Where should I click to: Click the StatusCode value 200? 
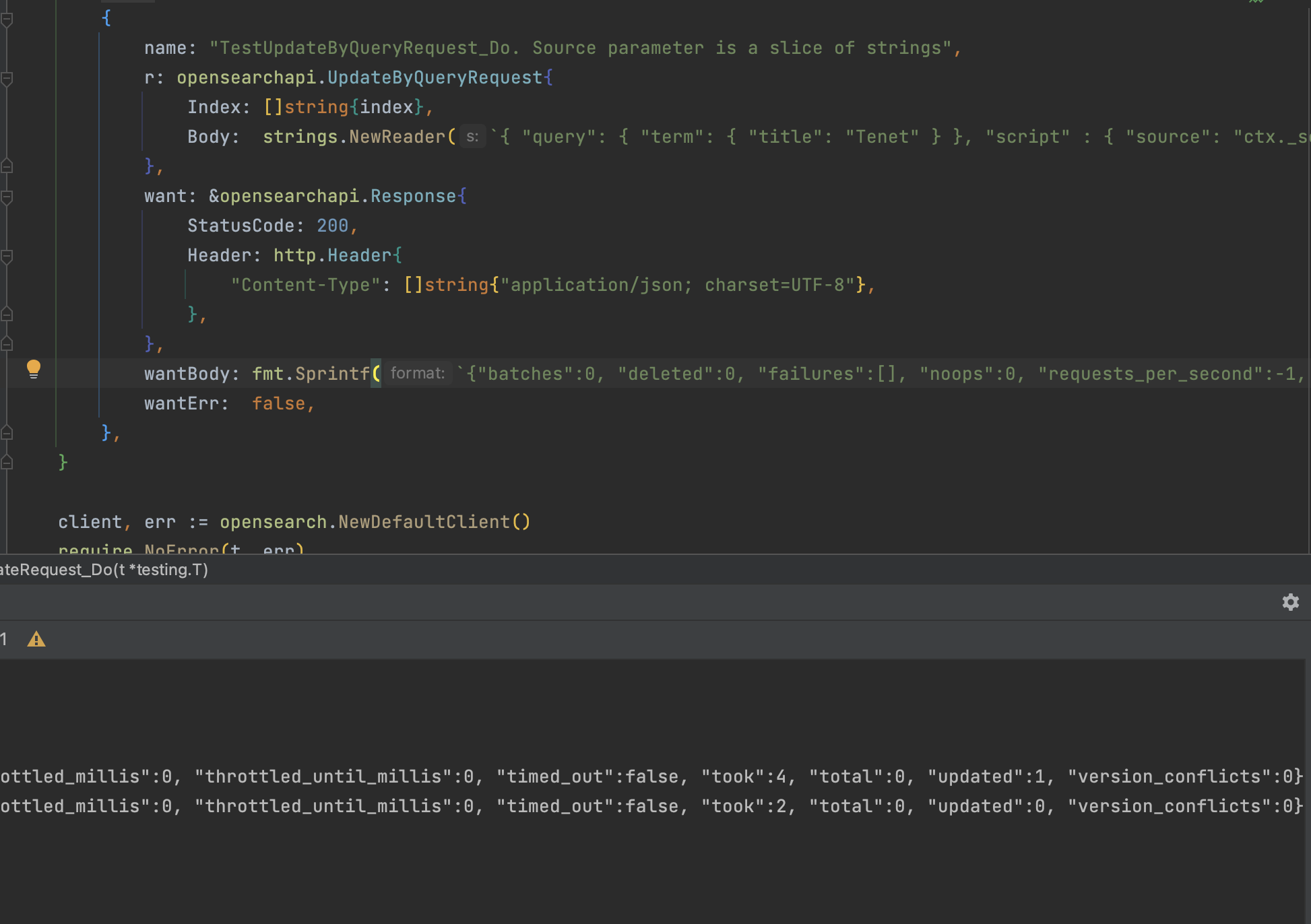332,226
